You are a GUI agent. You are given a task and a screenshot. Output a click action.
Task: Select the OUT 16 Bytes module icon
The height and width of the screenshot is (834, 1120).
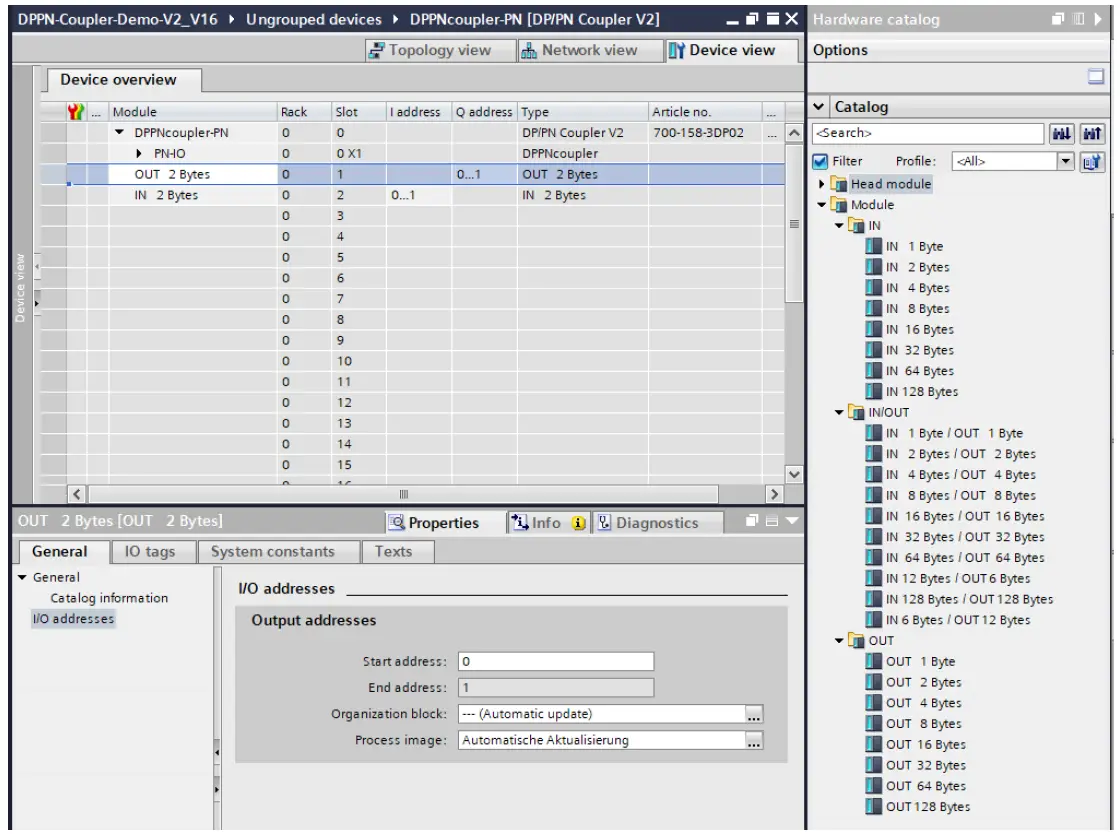873,745
